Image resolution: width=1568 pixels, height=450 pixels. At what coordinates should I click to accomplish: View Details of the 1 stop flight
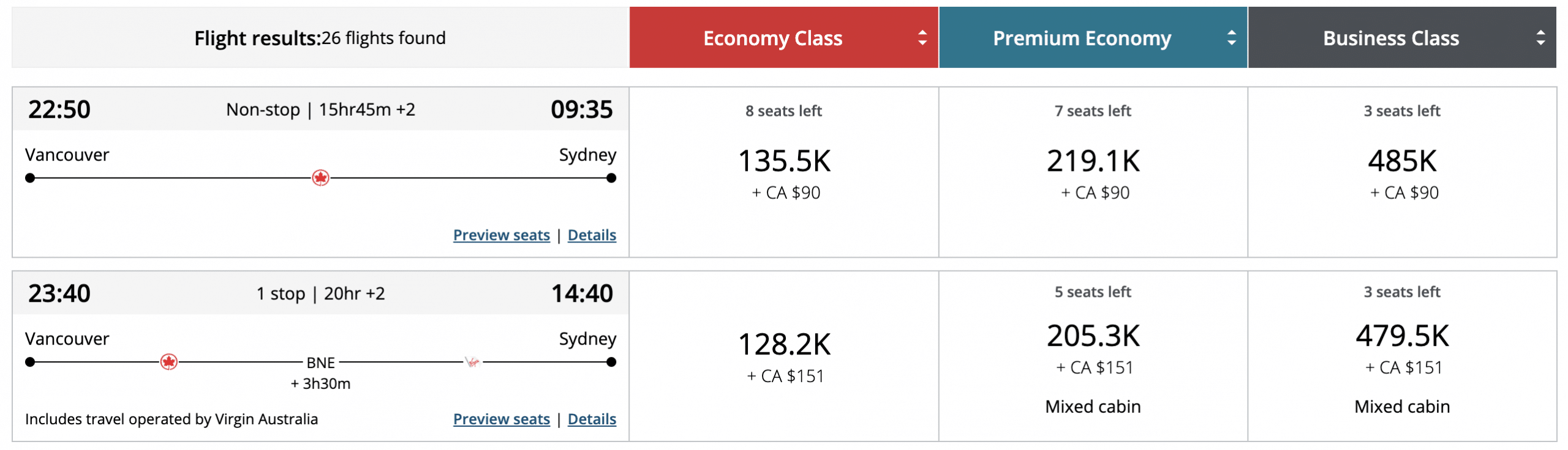tap(592, 419)
